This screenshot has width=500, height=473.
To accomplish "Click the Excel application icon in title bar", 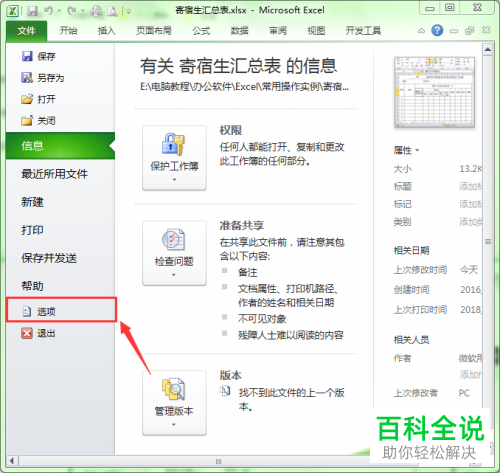I will 13,11.
